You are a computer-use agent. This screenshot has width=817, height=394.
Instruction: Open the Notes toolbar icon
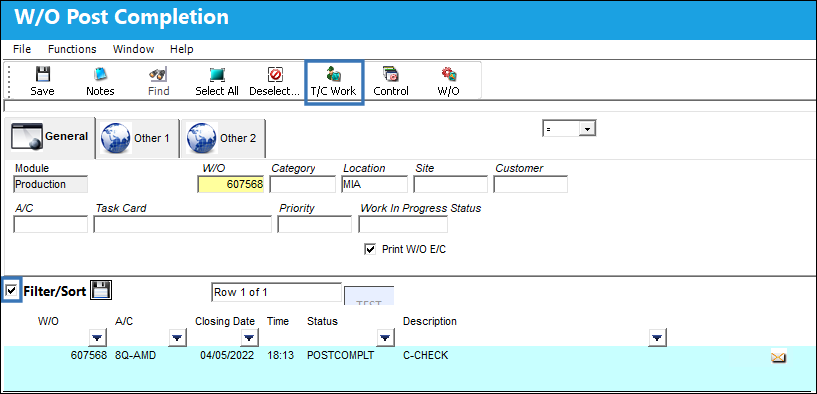(100, 82)
